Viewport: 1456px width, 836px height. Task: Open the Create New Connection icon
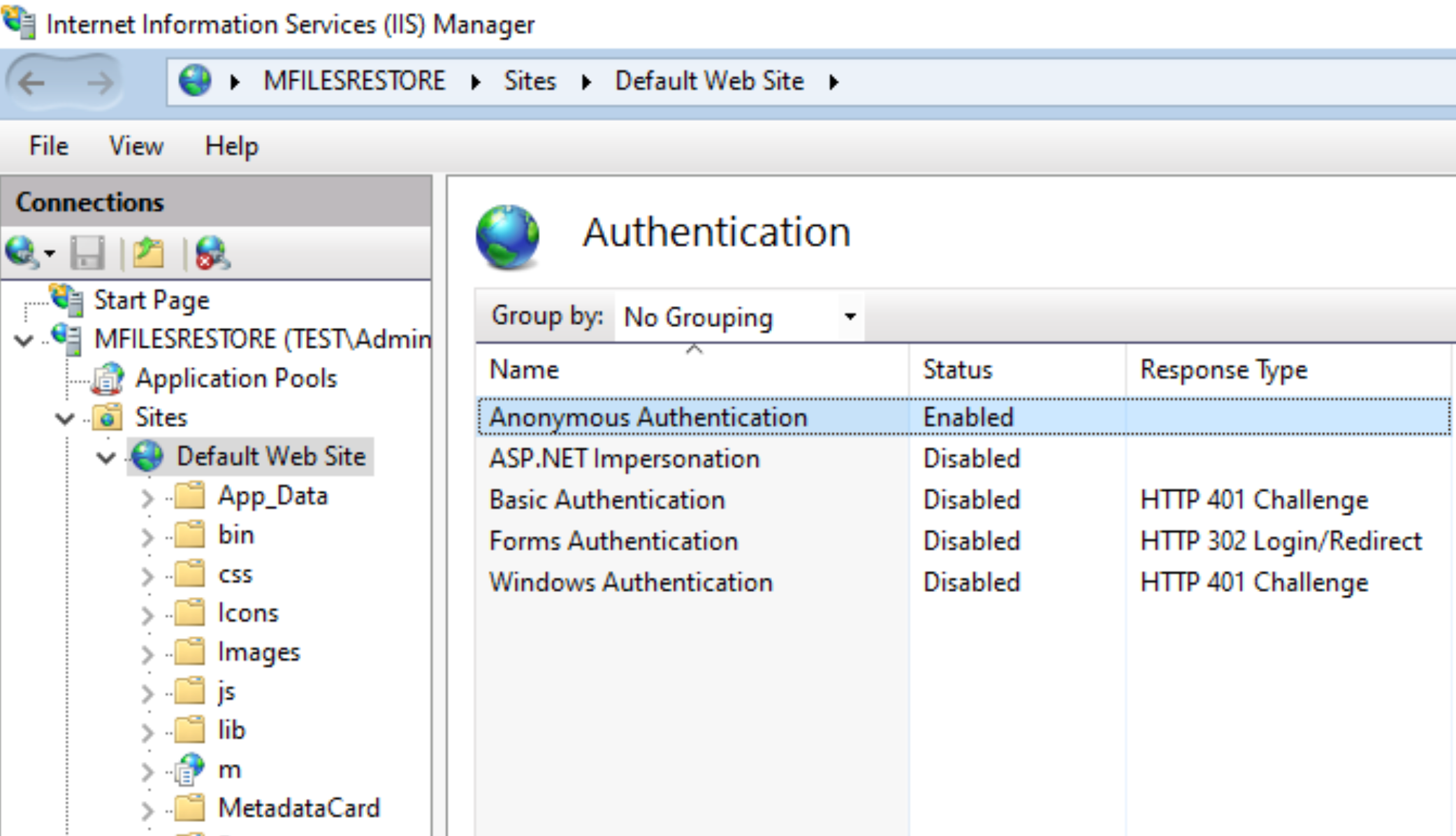(x=22, y=252)
